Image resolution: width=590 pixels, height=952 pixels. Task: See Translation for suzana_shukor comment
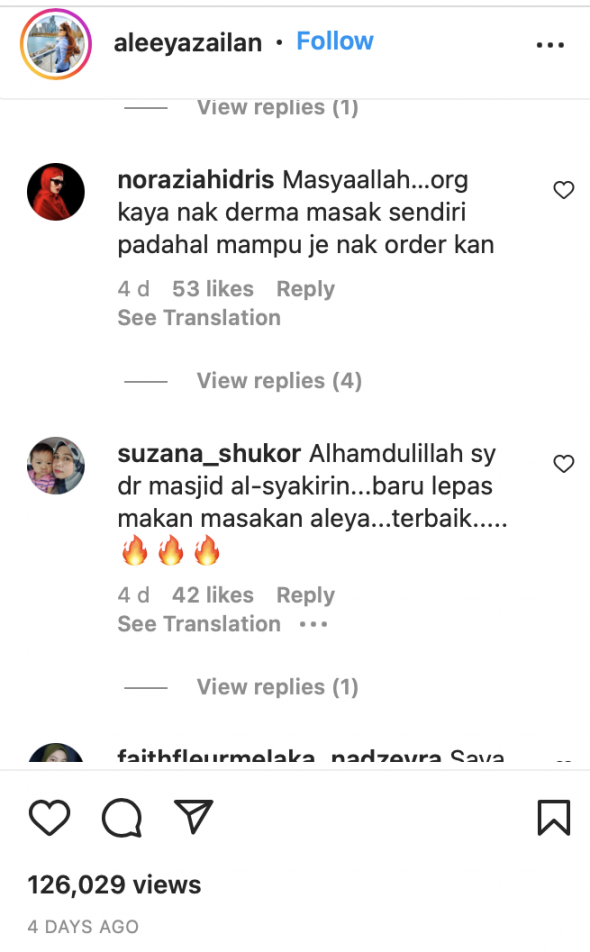(199, 624)
